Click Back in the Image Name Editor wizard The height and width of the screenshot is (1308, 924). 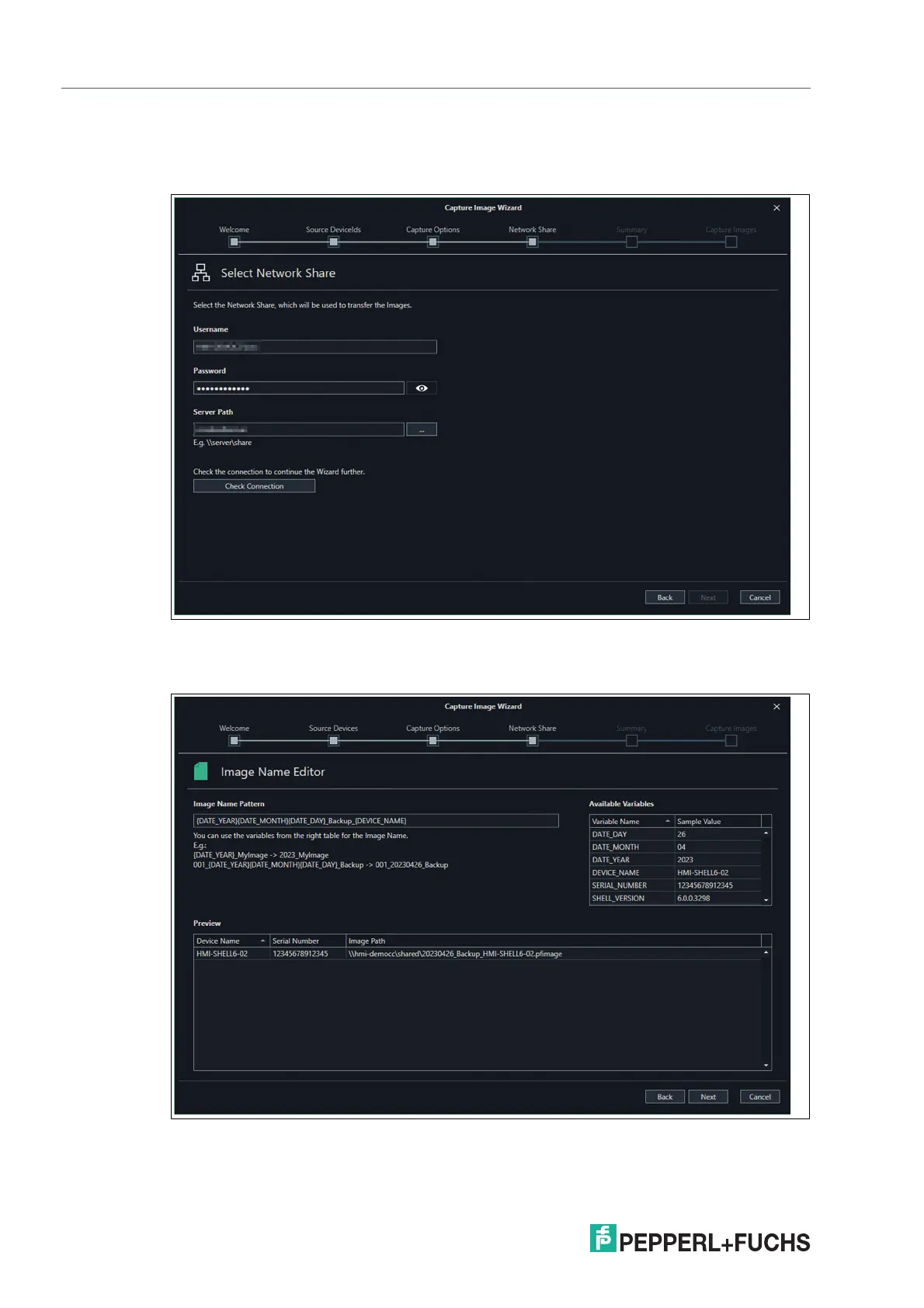665,1097
